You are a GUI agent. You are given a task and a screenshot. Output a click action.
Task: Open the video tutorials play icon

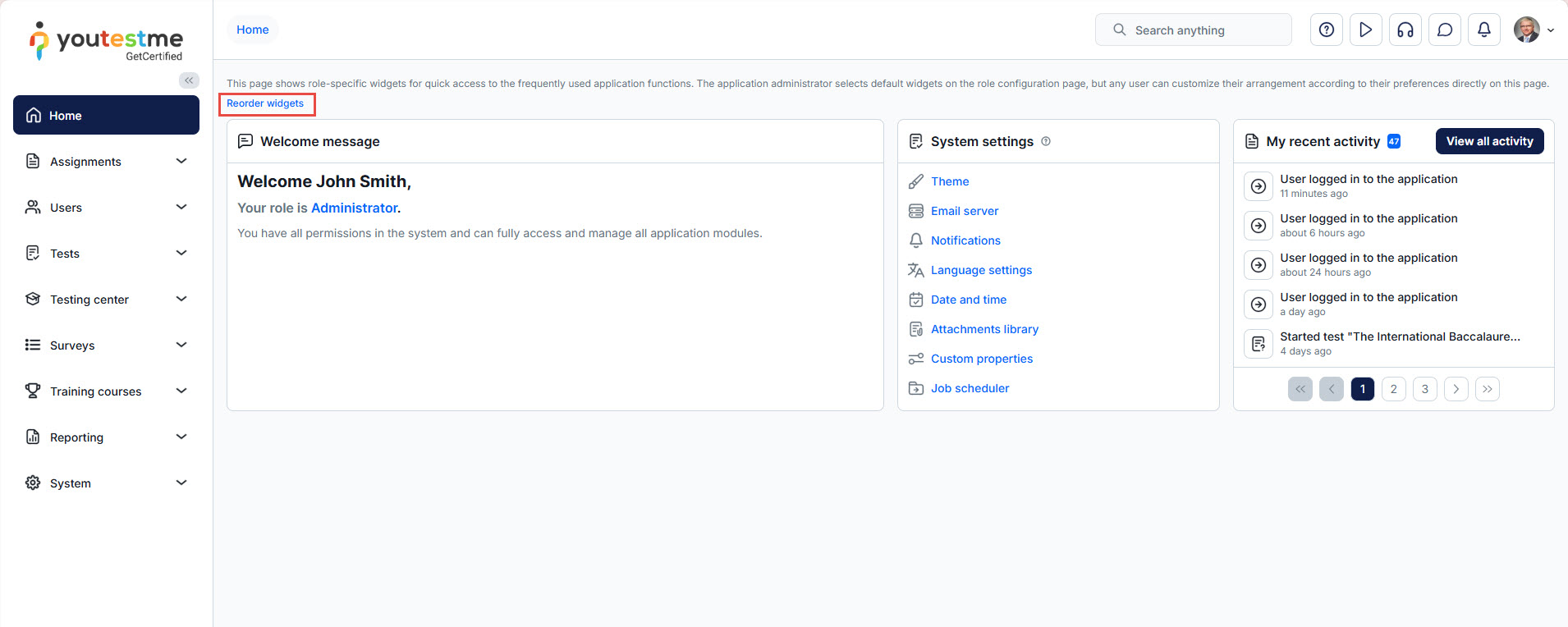(x=1365, y=30)
